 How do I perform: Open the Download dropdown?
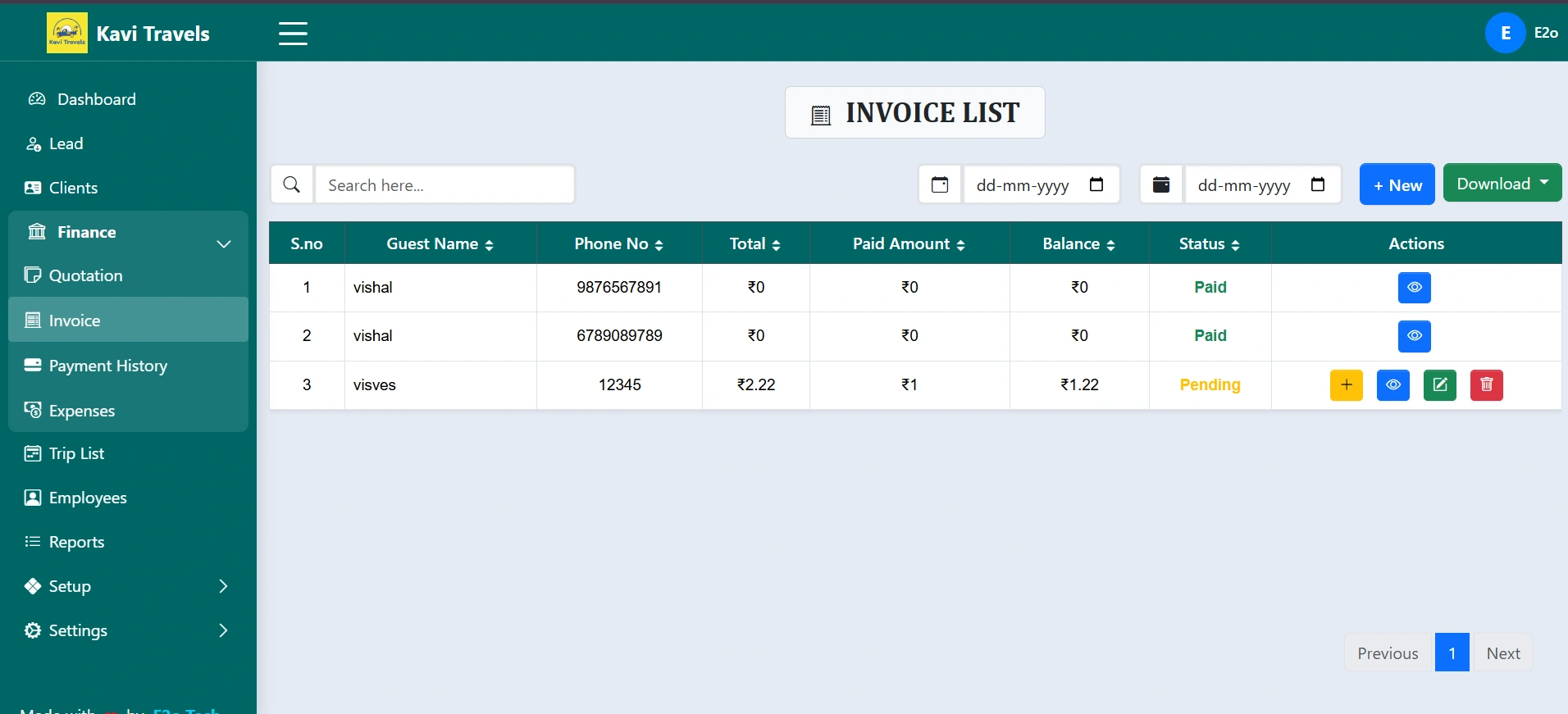[x=1502, y=184]
